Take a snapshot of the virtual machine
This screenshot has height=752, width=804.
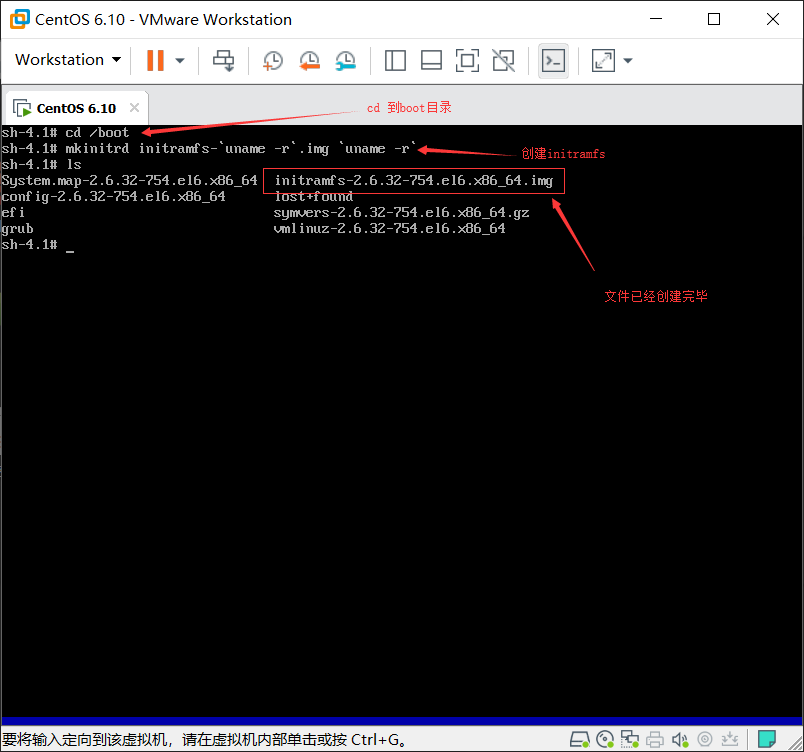click(x=273, y=60)
